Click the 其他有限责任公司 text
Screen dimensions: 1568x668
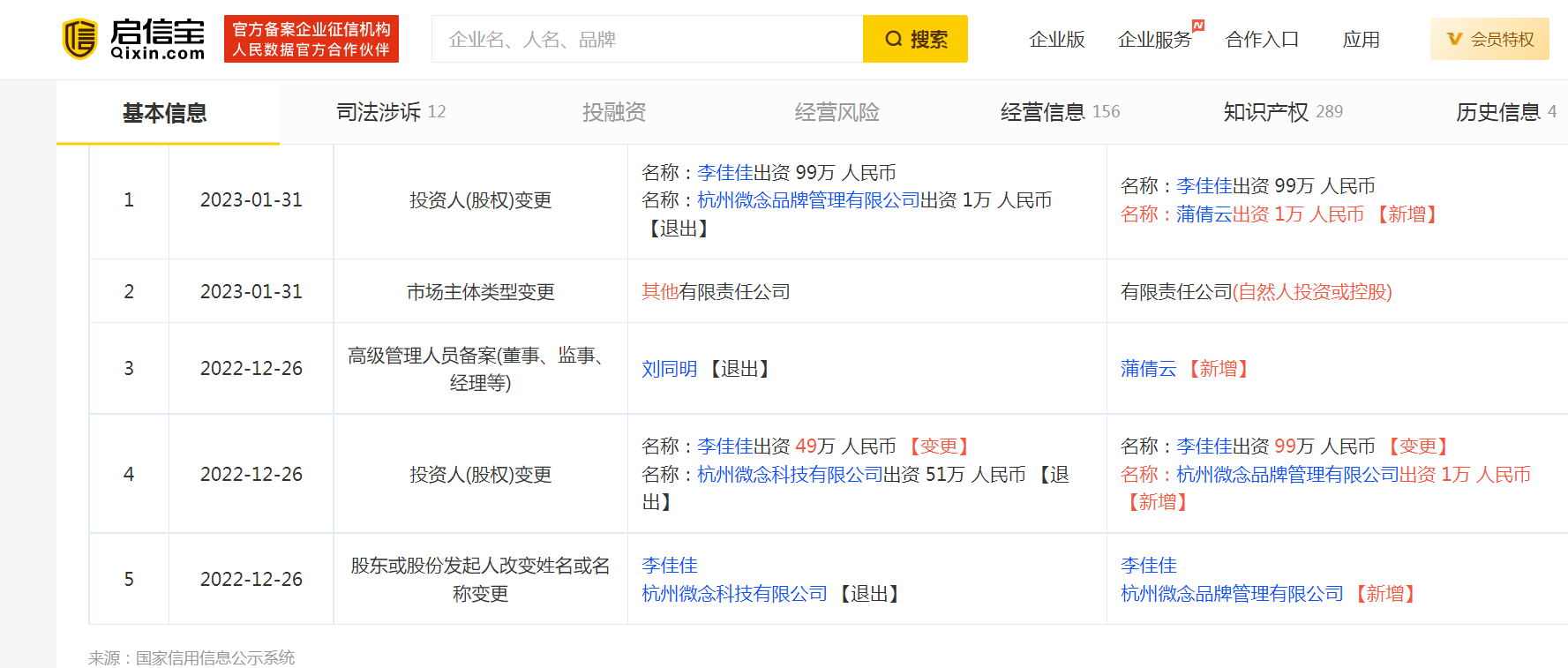(x=716, y=292)
